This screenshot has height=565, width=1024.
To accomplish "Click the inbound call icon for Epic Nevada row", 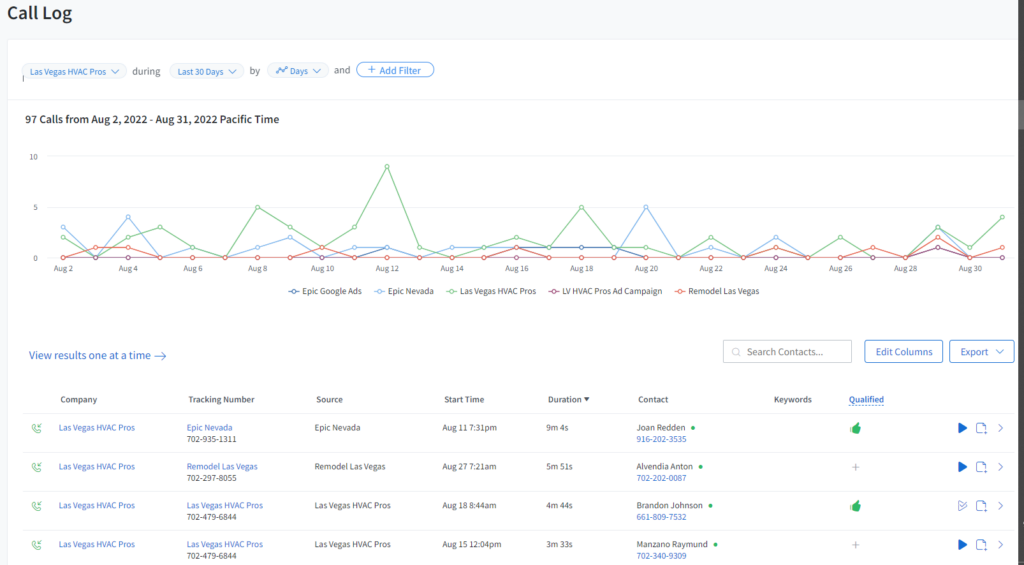I will pyautogui.click(x=37, y=428).
